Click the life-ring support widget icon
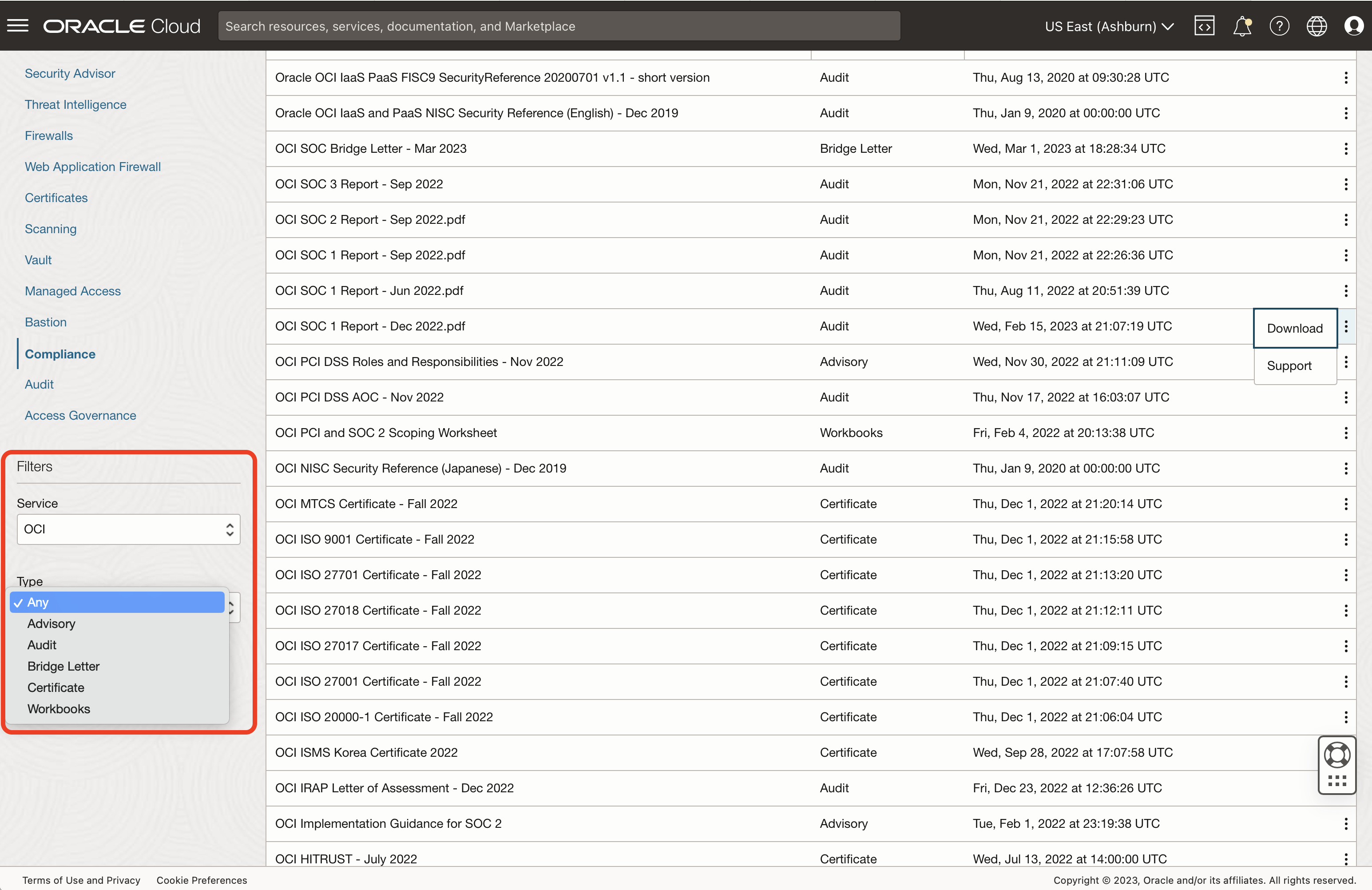 pyautogui.click(x=1337, y=755)
